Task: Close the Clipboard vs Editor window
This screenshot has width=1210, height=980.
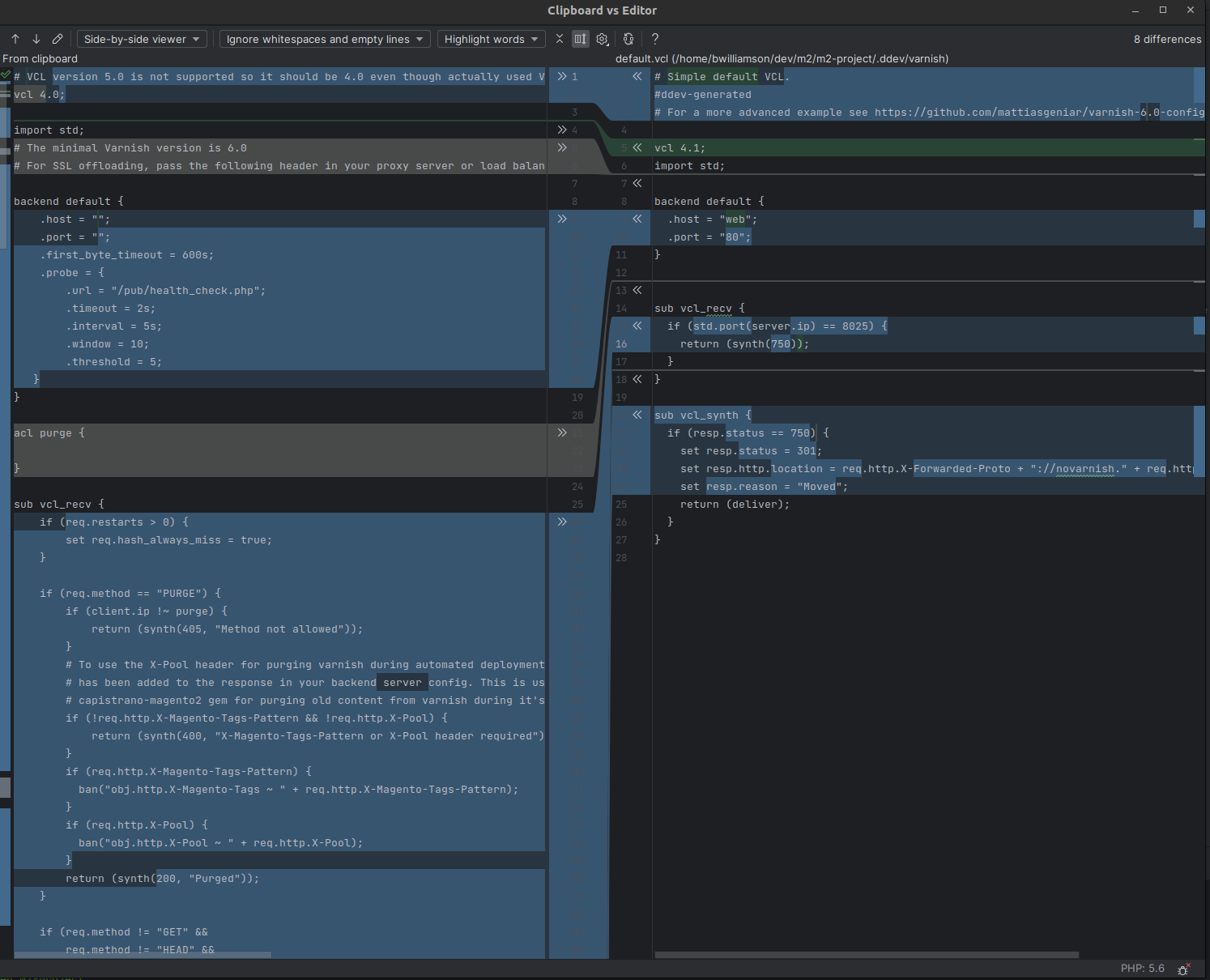Action: click(1191, 10)
